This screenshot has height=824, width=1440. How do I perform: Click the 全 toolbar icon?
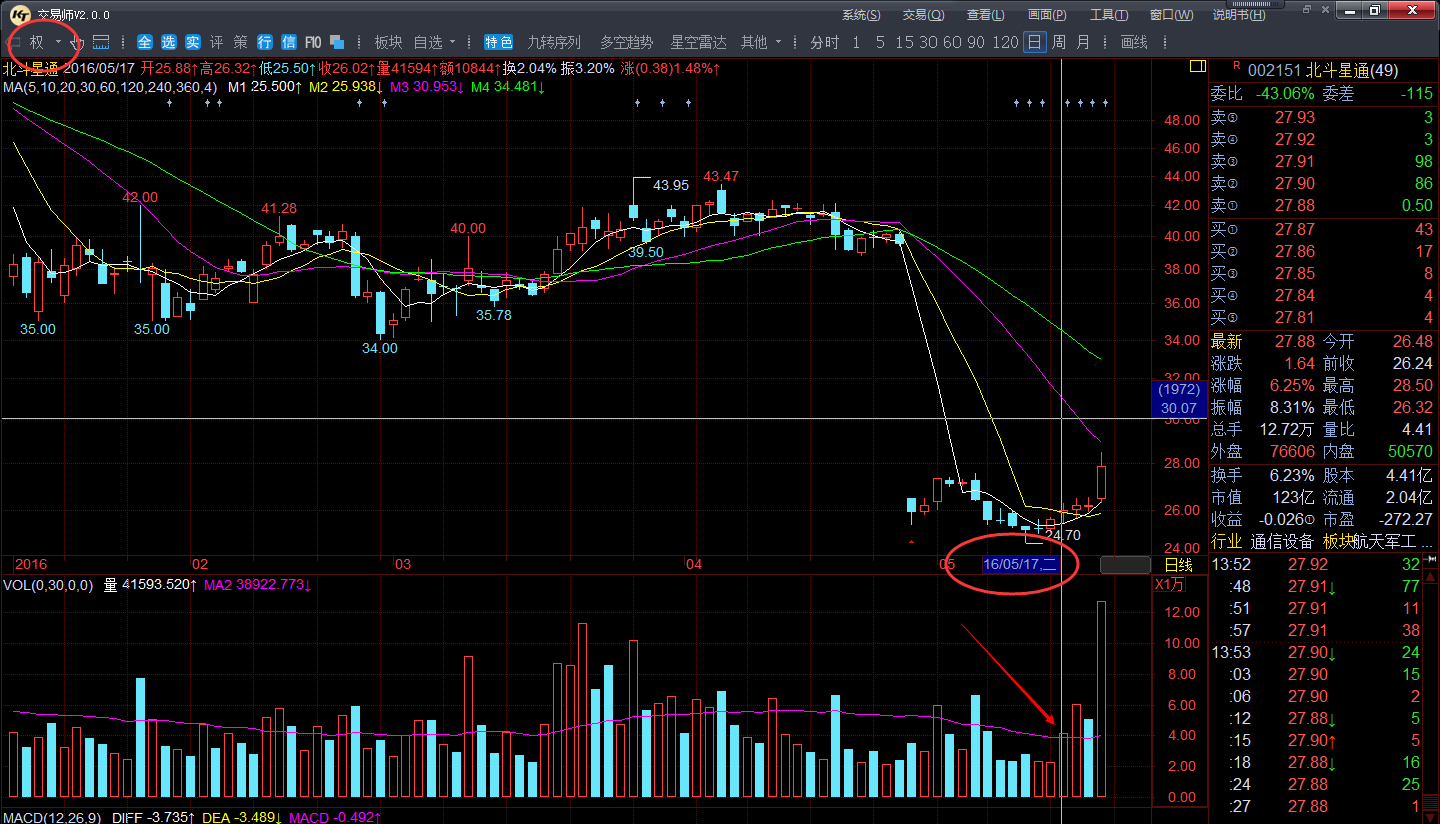(x=145, y=42)
